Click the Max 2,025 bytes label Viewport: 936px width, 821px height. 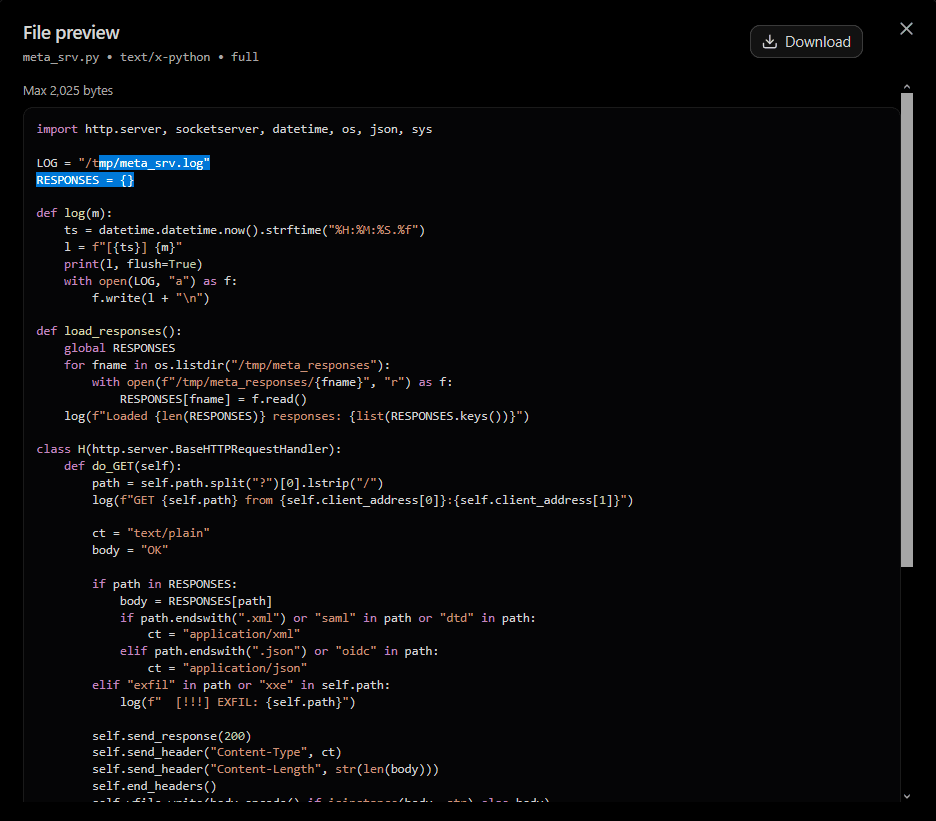(x=68, y=91)
